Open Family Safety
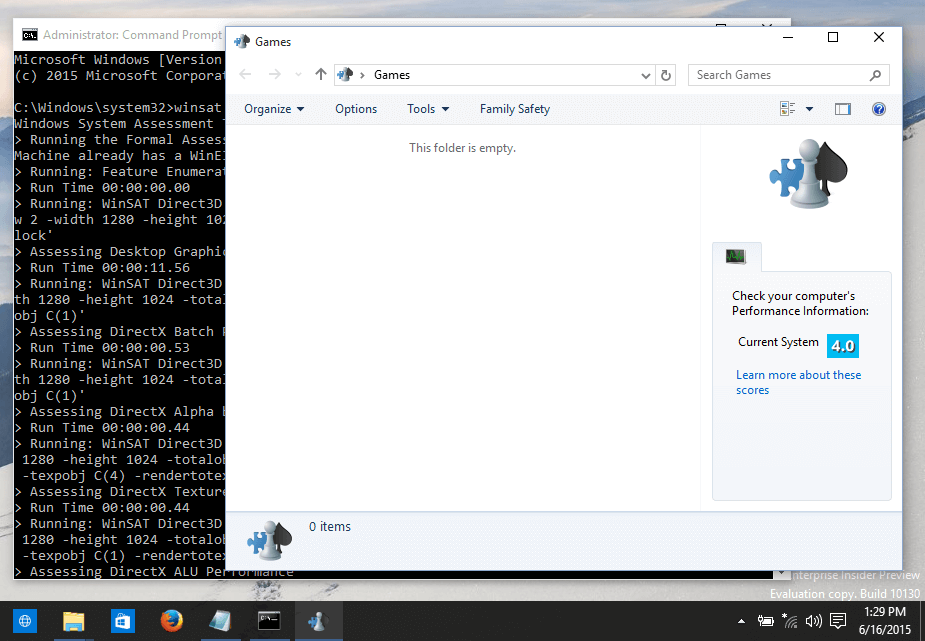The width and height of the screenshot is (925, 641). [x=514, y=109]
